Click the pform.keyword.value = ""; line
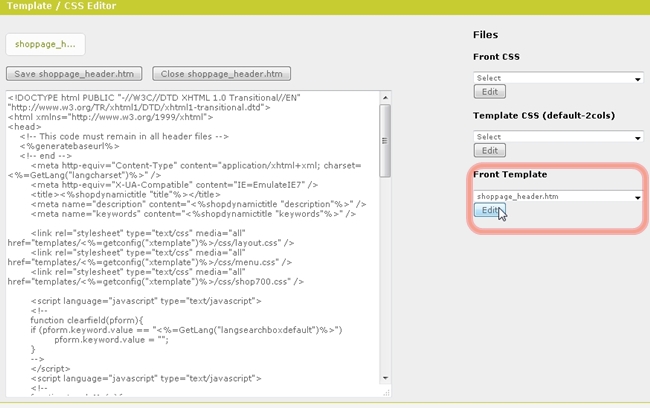Screen dimensions: 650x408 tap(112, 340)
